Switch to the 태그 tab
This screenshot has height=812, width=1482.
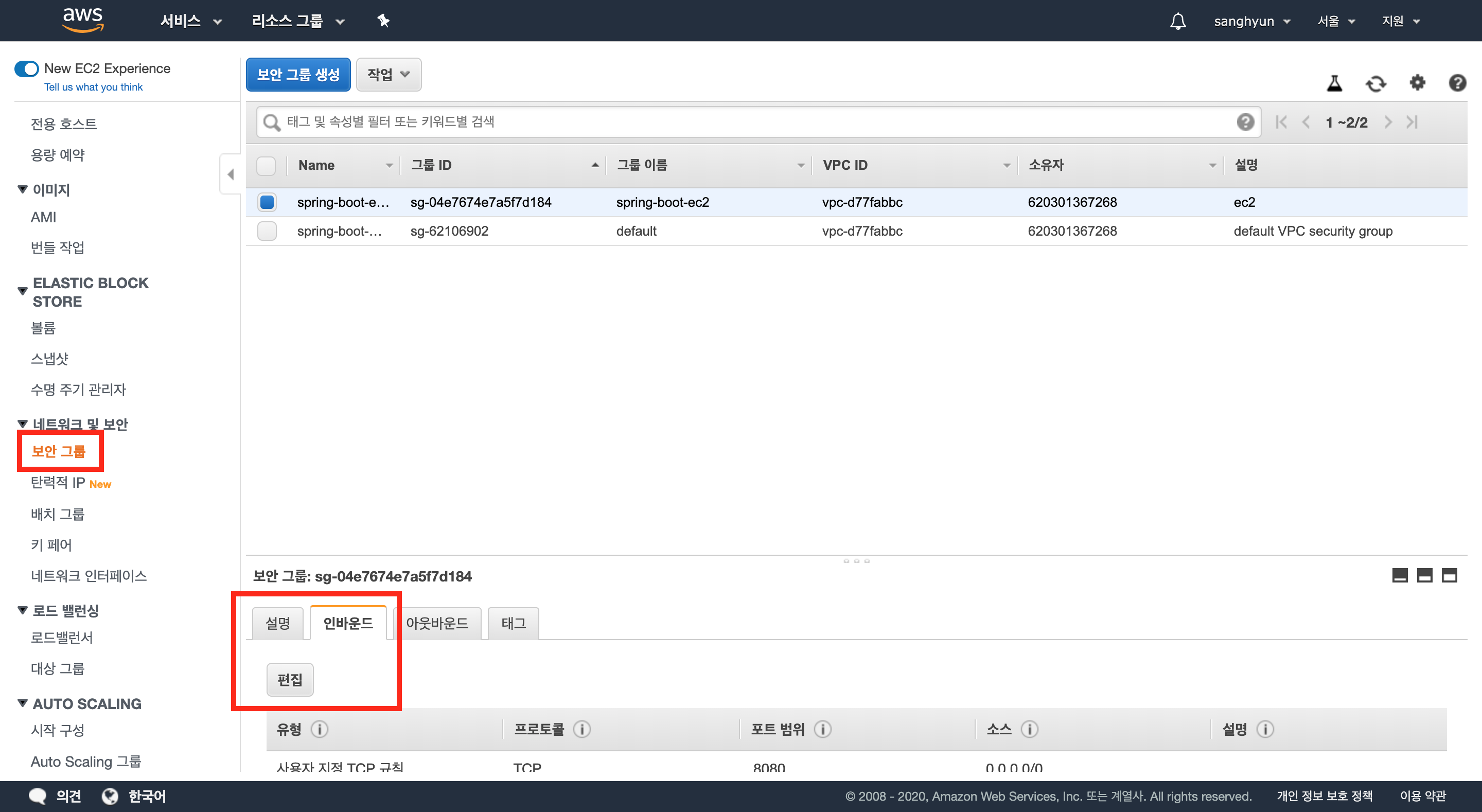[513, 623]
